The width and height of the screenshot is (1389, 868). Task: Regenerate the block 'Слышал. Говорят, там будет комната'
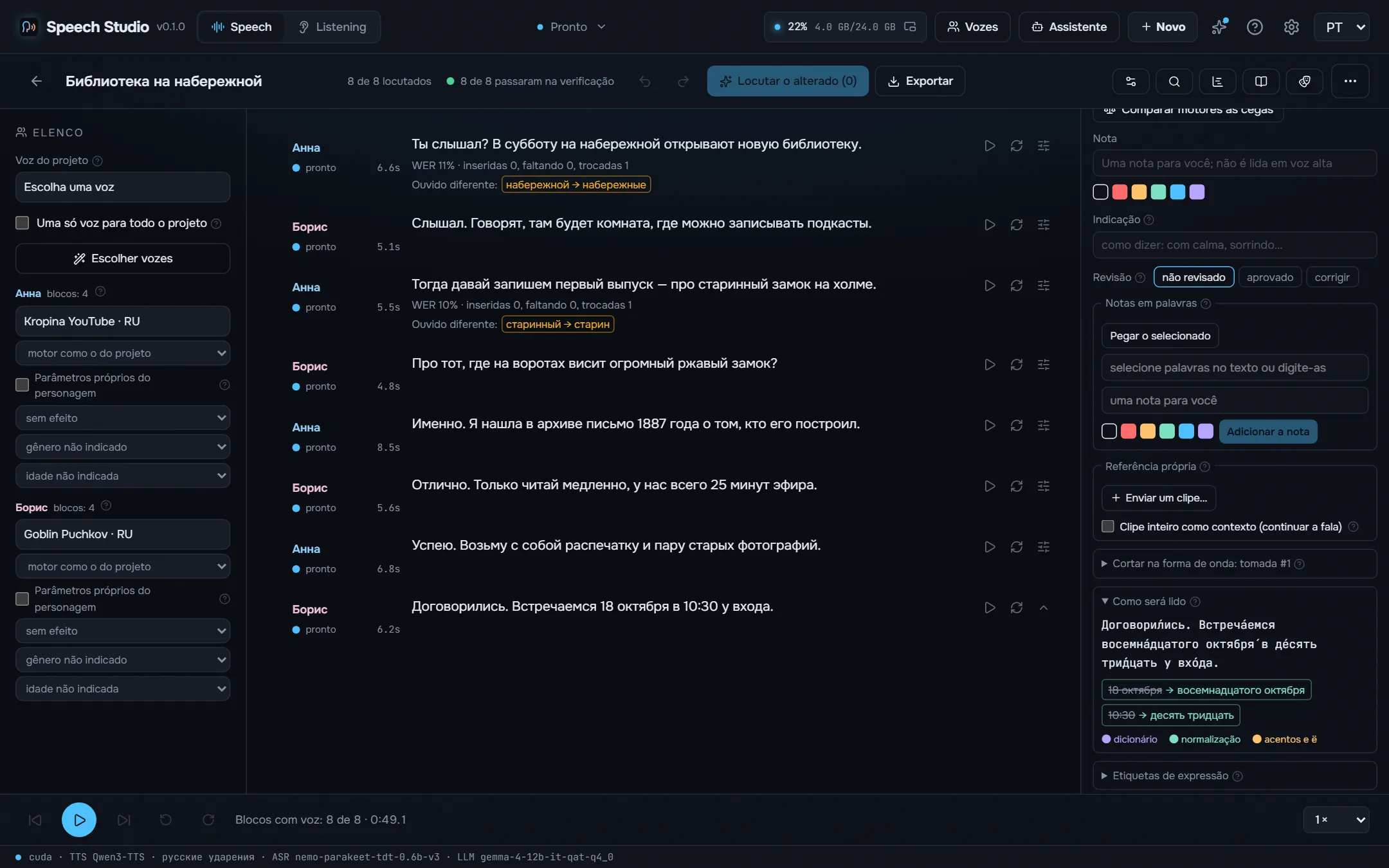(x=1017, y=225)
